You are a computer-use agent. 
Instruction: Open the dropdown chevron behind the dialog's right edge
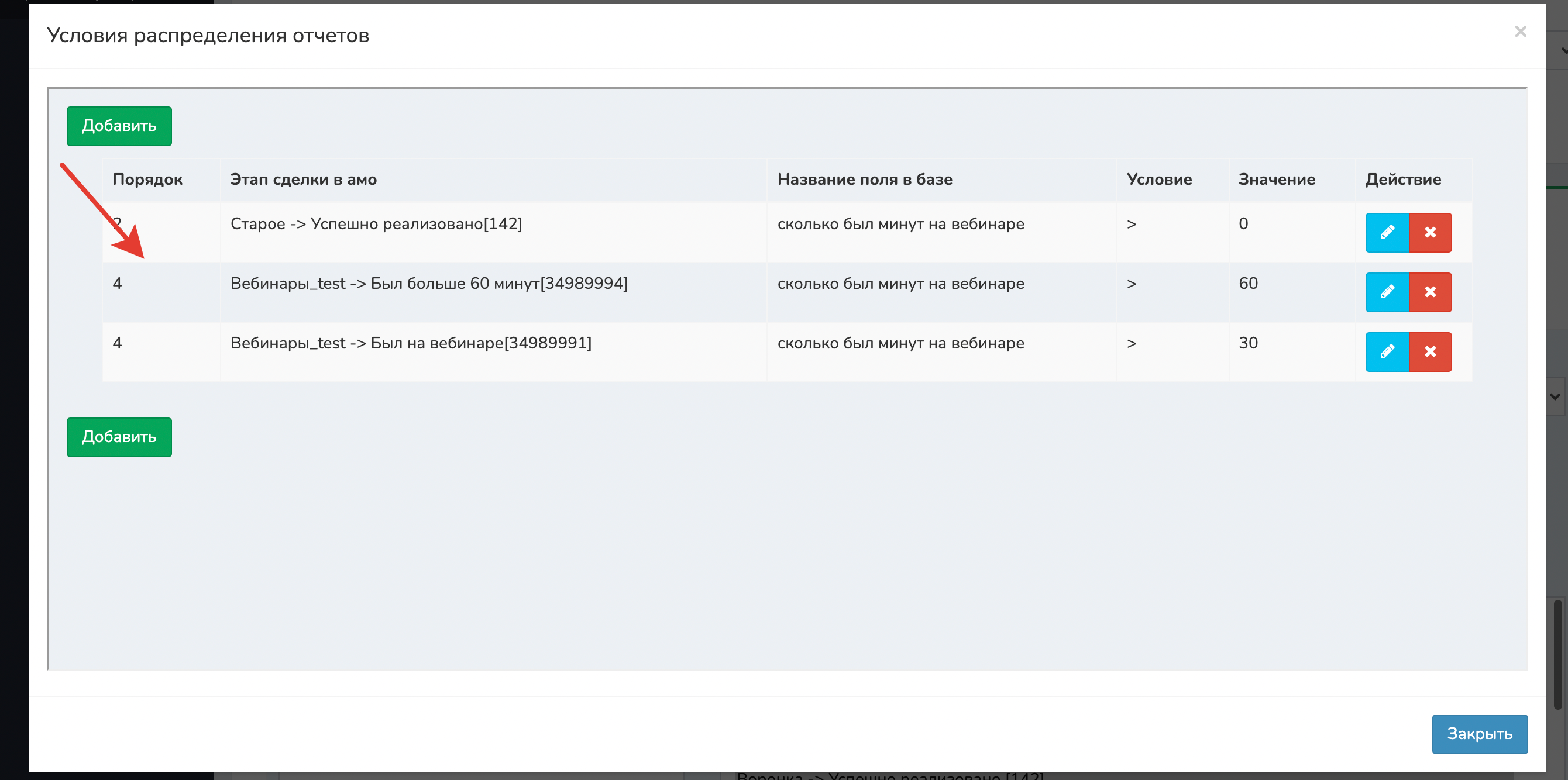pyautogui.click(x=1556, y=396)
